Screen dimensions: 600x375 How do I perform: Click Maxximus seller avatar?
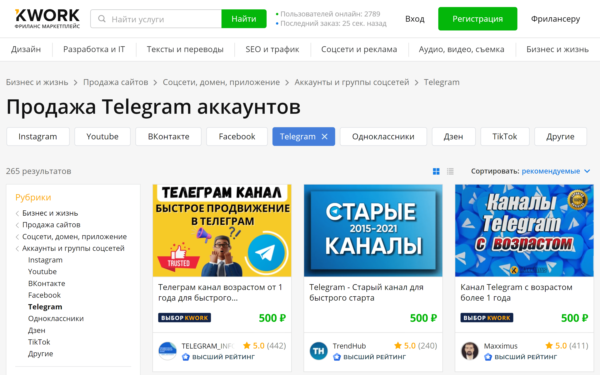pos(470,351)
